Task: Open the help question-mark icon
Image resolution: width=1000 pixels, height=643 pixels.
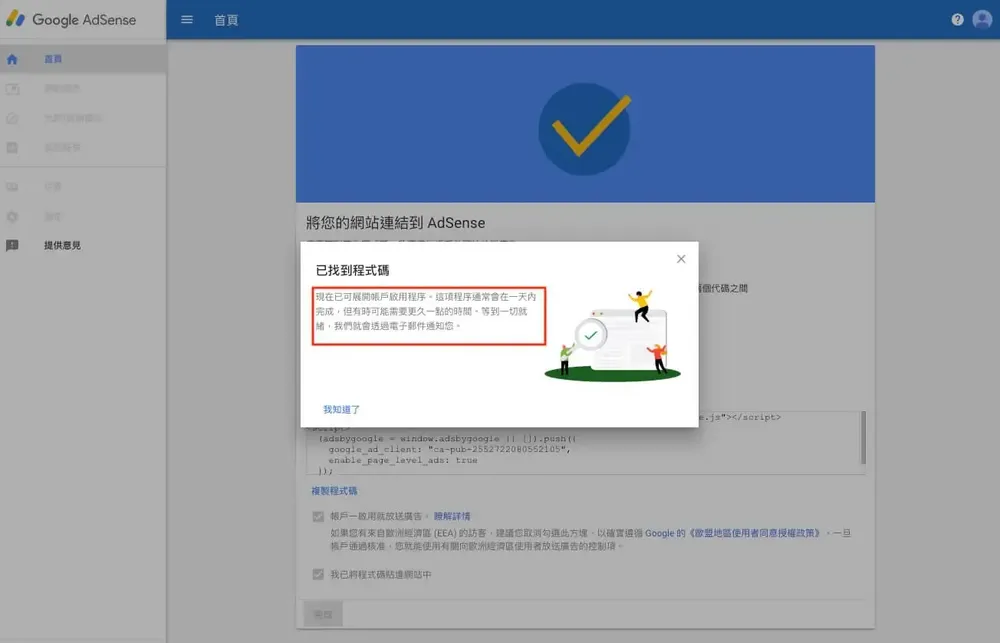Action: pos(957,20)
